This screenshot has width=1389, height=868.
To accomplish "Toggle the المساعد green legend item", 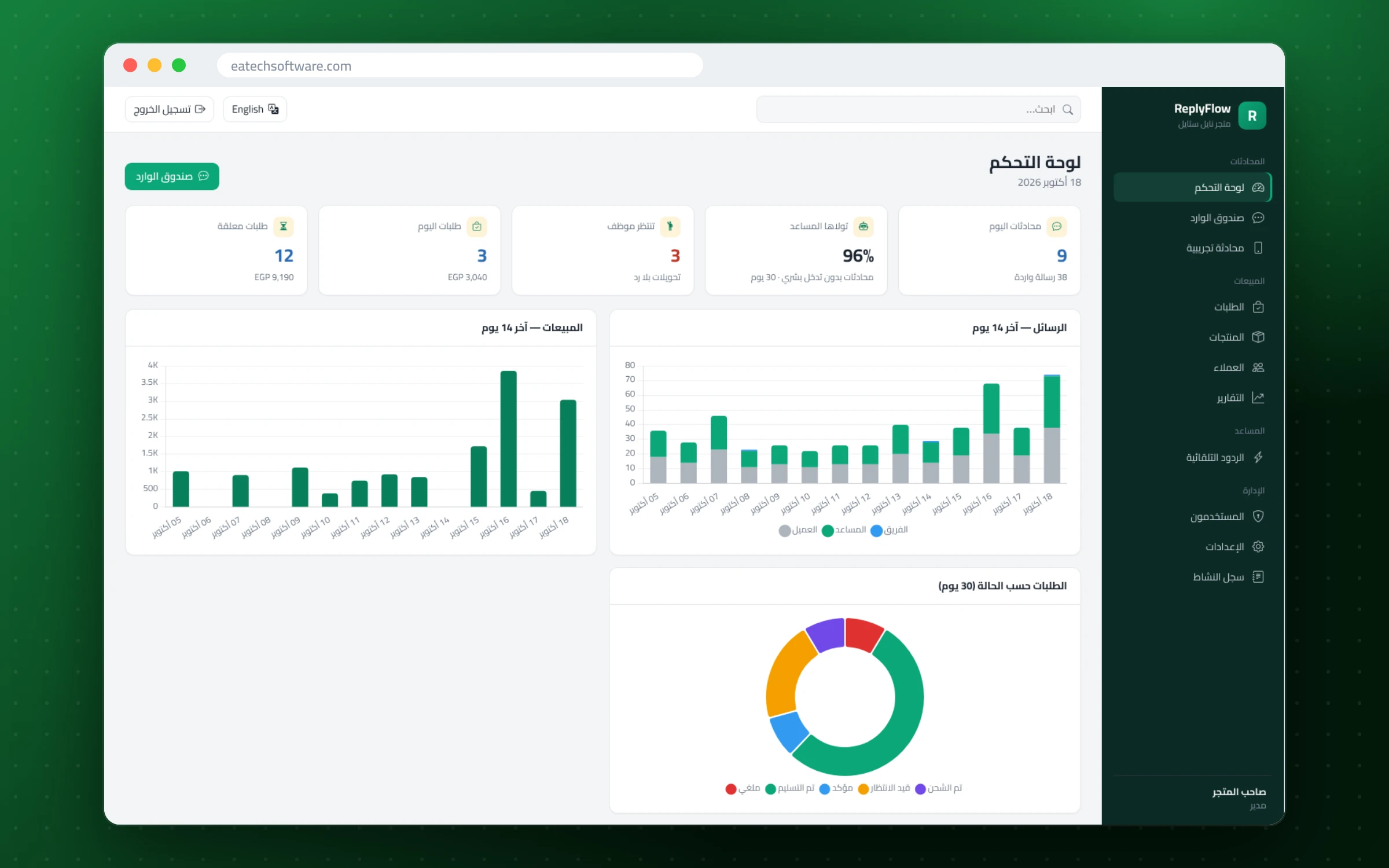I will (x=844, y=530).
